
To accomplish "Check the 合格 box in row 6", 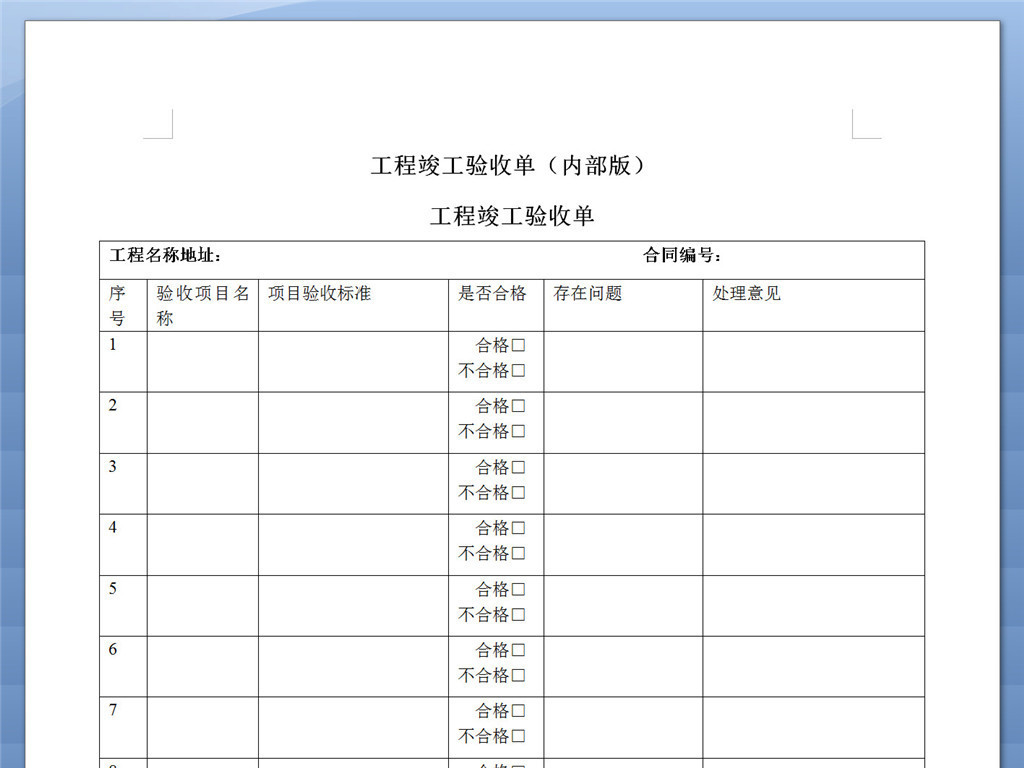I will pyautogui.click(x=518, y=651).
